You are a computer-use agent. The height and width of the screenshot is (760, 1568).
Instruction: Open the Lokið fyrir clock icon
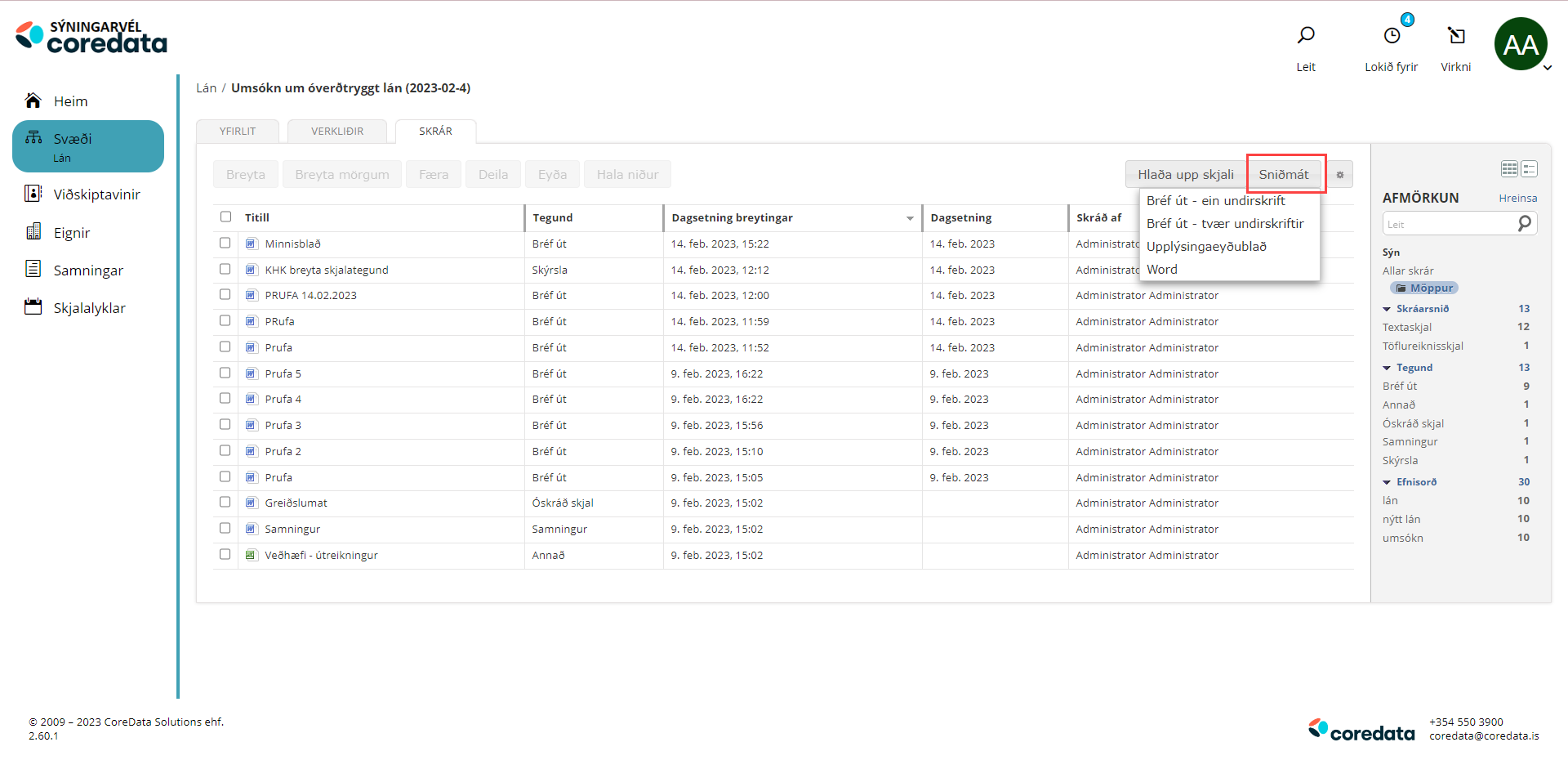[x=1392, y=35]
